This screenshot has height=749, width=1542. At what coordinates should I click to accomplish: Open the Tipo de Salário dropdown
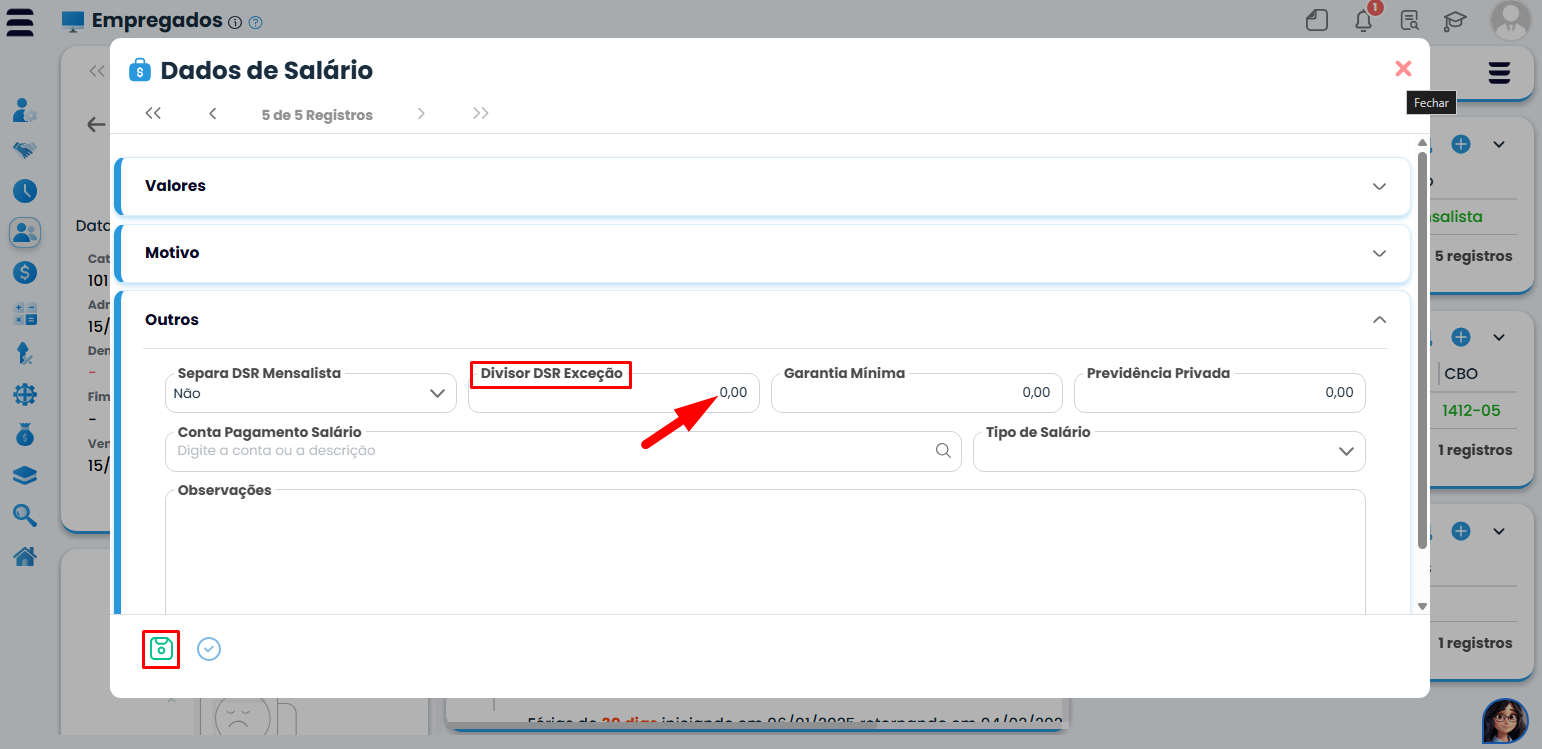(1169, 451)
